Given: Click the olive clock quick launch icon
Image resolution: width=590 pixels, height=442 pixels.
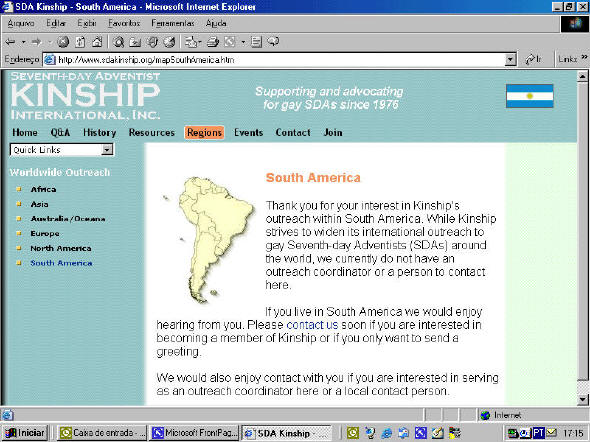Looking at the screenshot, I should point(352,433).
